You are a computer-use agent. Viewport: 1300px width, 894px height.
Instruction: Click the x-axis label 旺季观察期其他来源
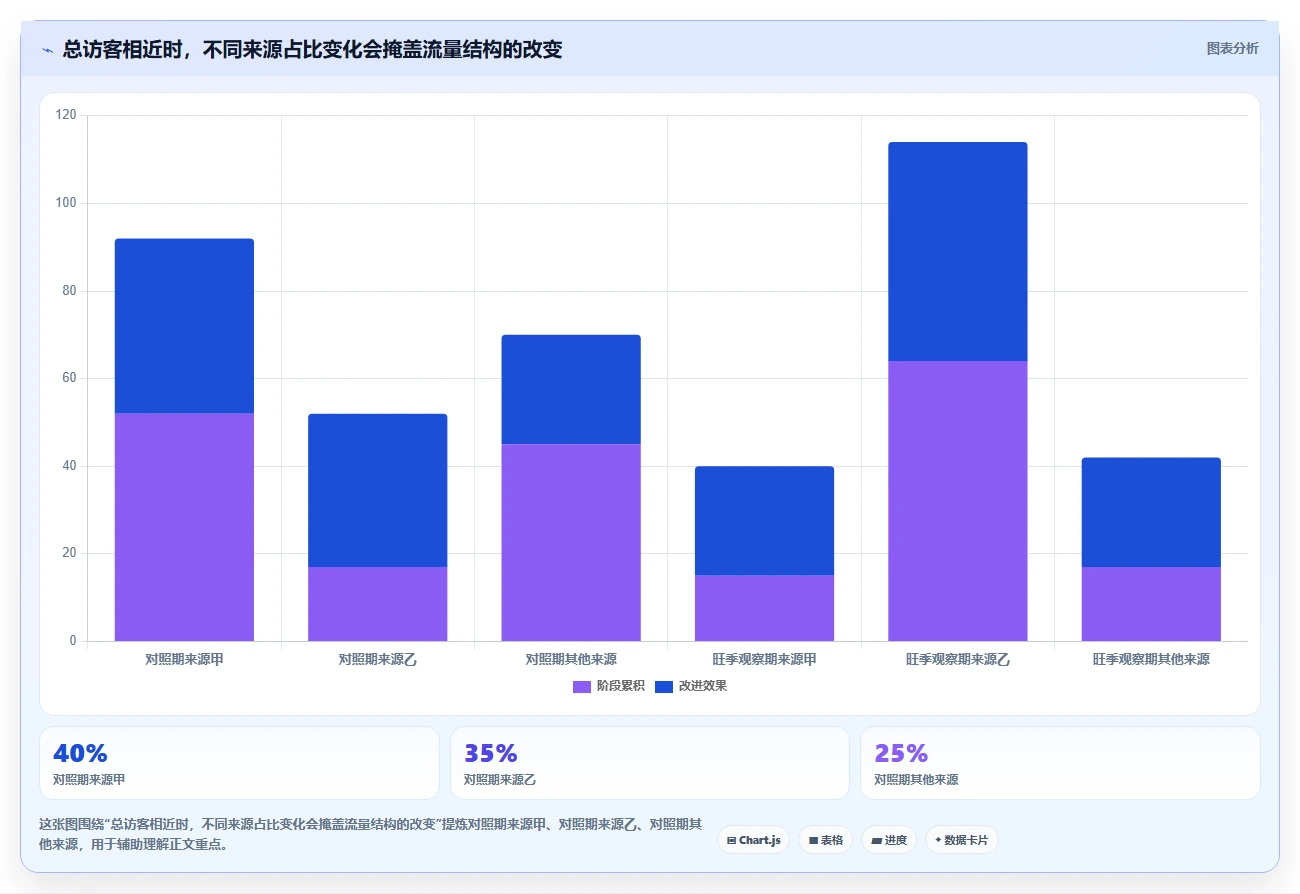(1151, 659)
